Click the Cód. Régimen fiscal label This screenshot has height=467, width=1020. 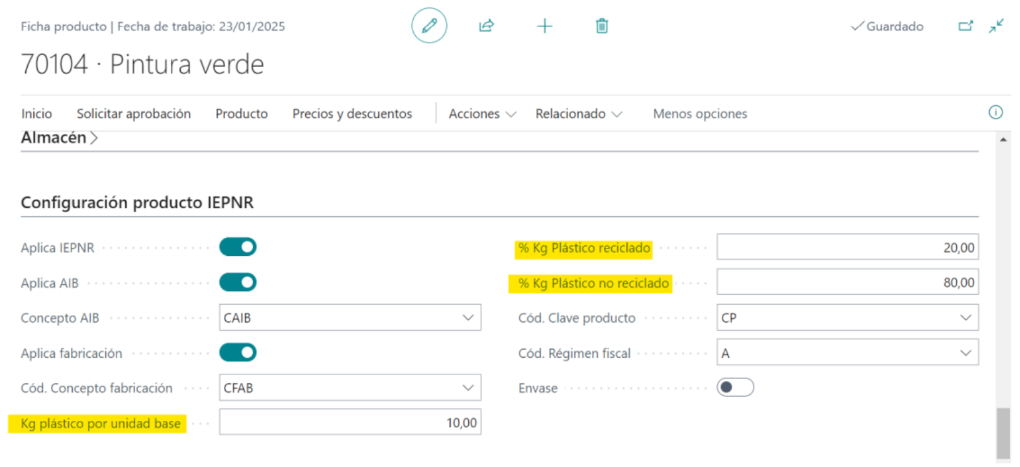[574, 353]
